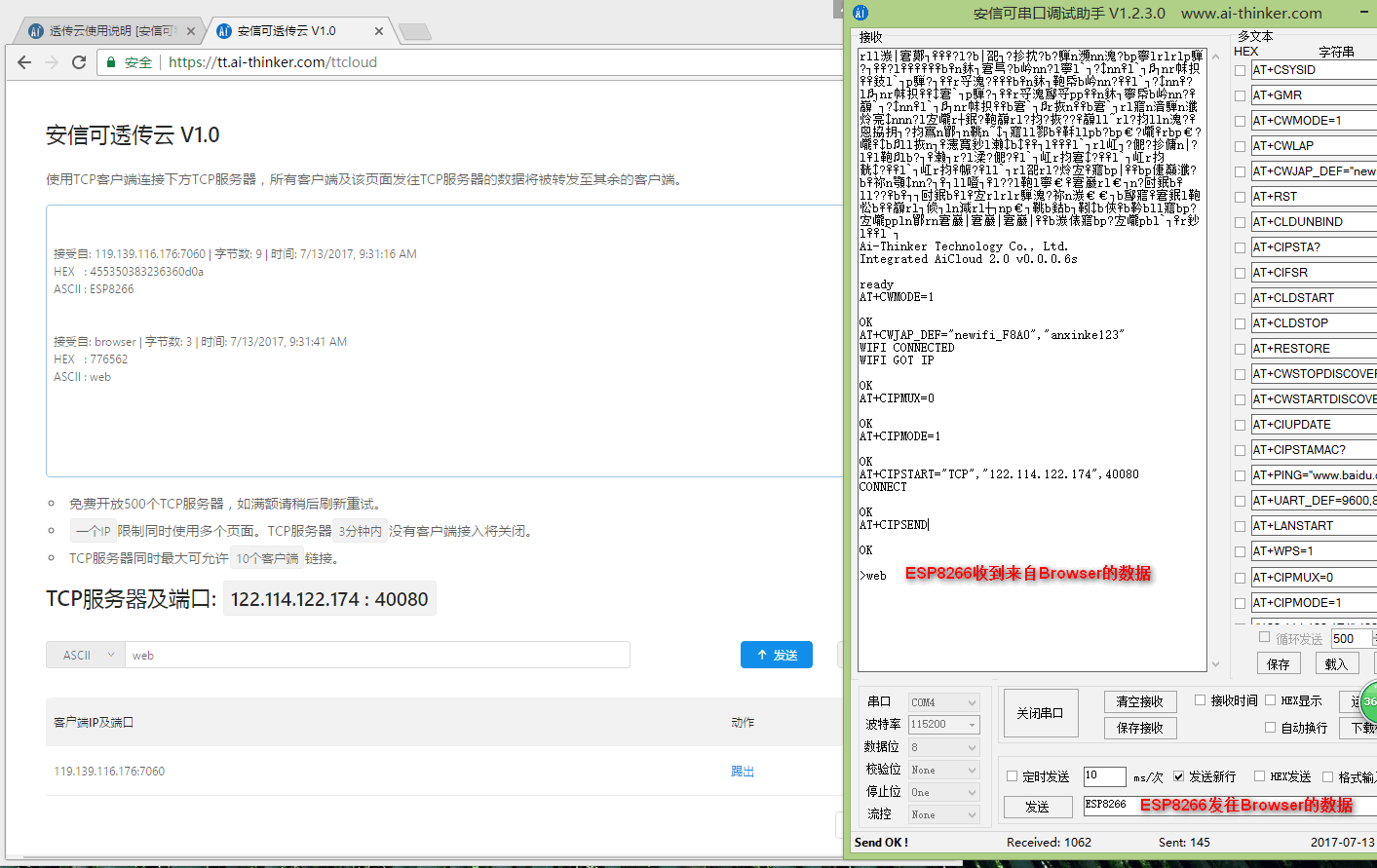Open a new browser tab
Viewport: 1377px width, 868px height.
click(x=415, y=32)
